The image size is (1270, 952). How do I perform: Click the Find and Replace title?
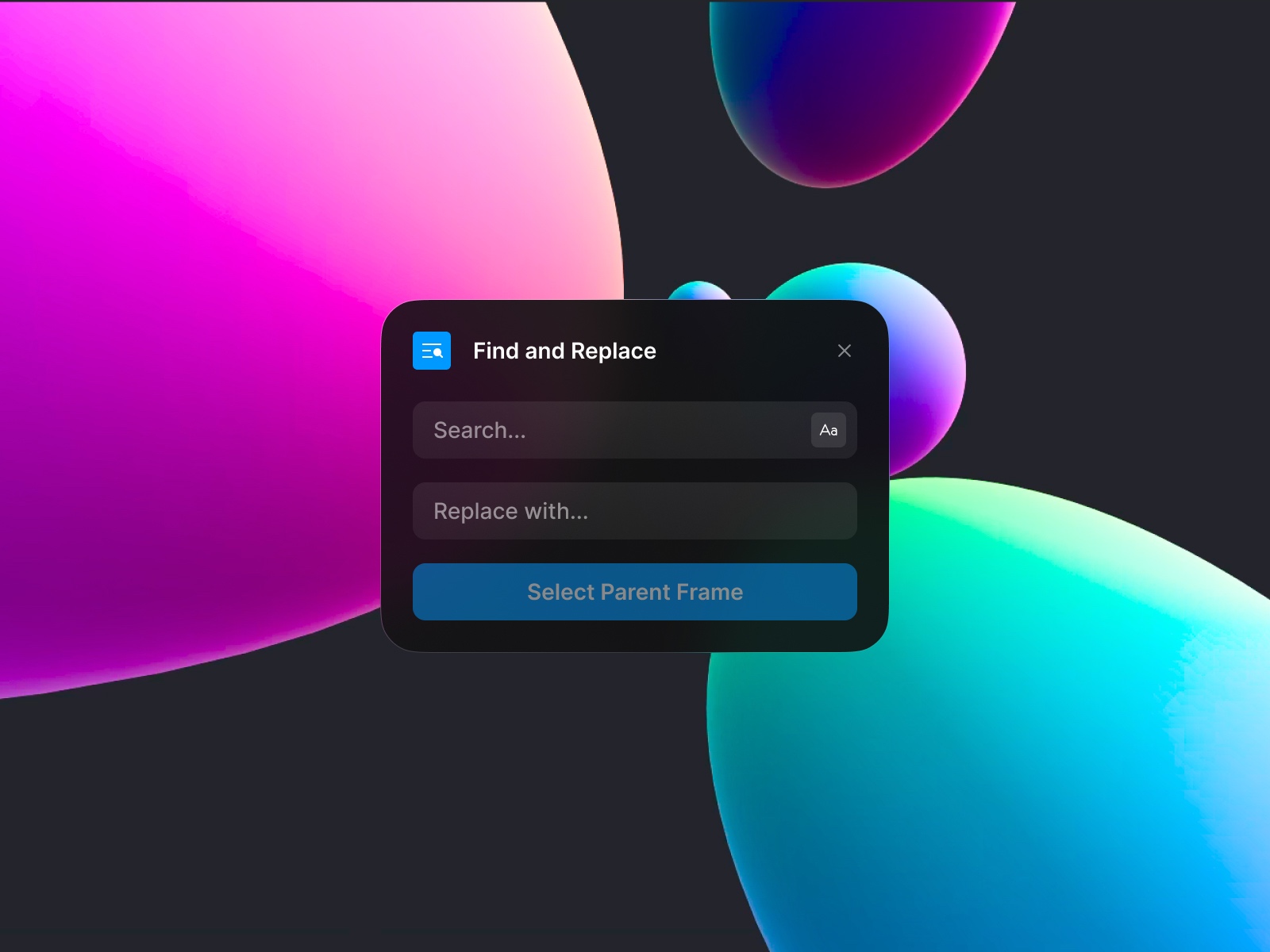[564, 350]
